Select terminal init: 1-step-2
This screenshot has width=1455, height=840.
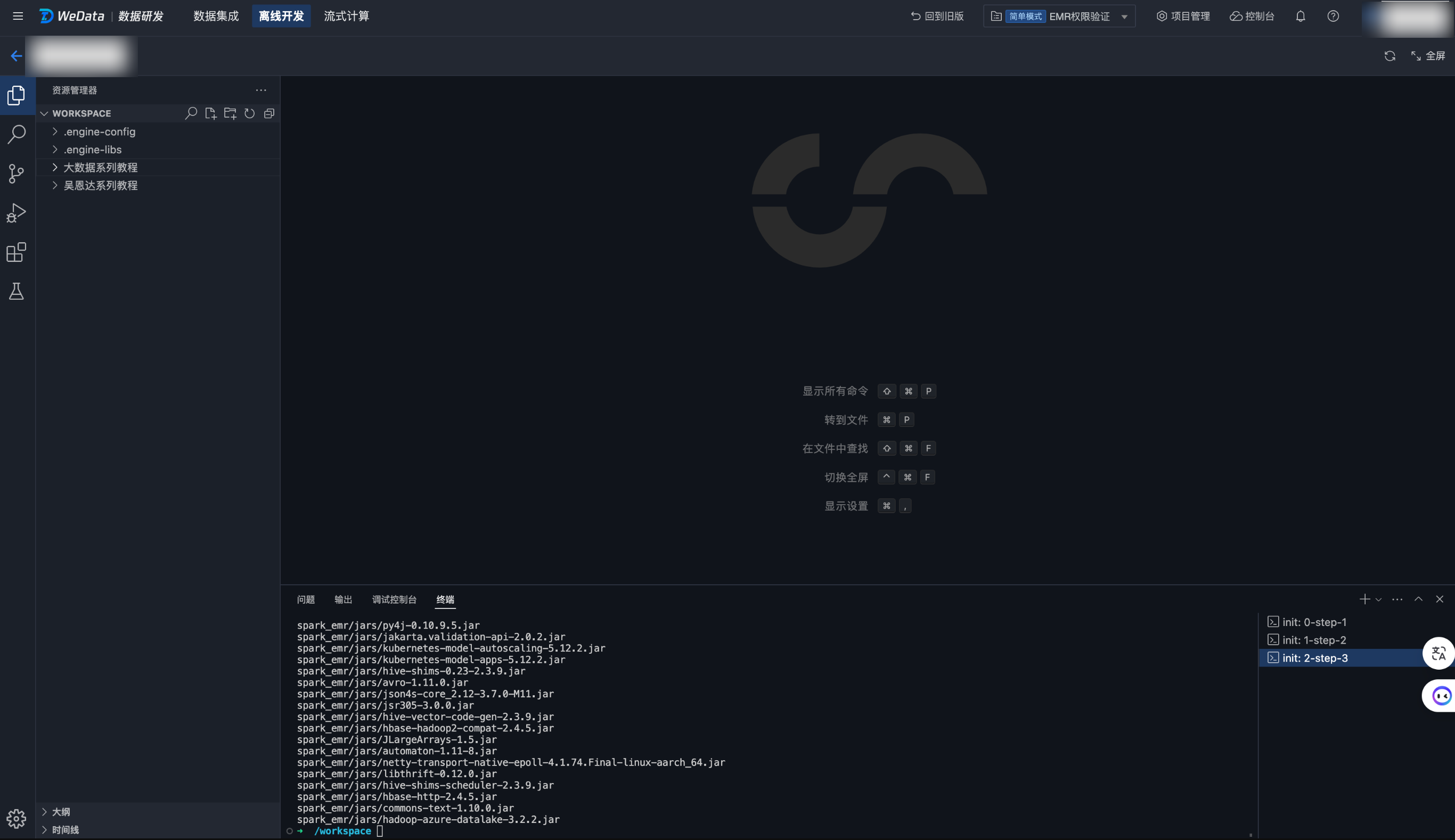click(x=1313, y=640)
